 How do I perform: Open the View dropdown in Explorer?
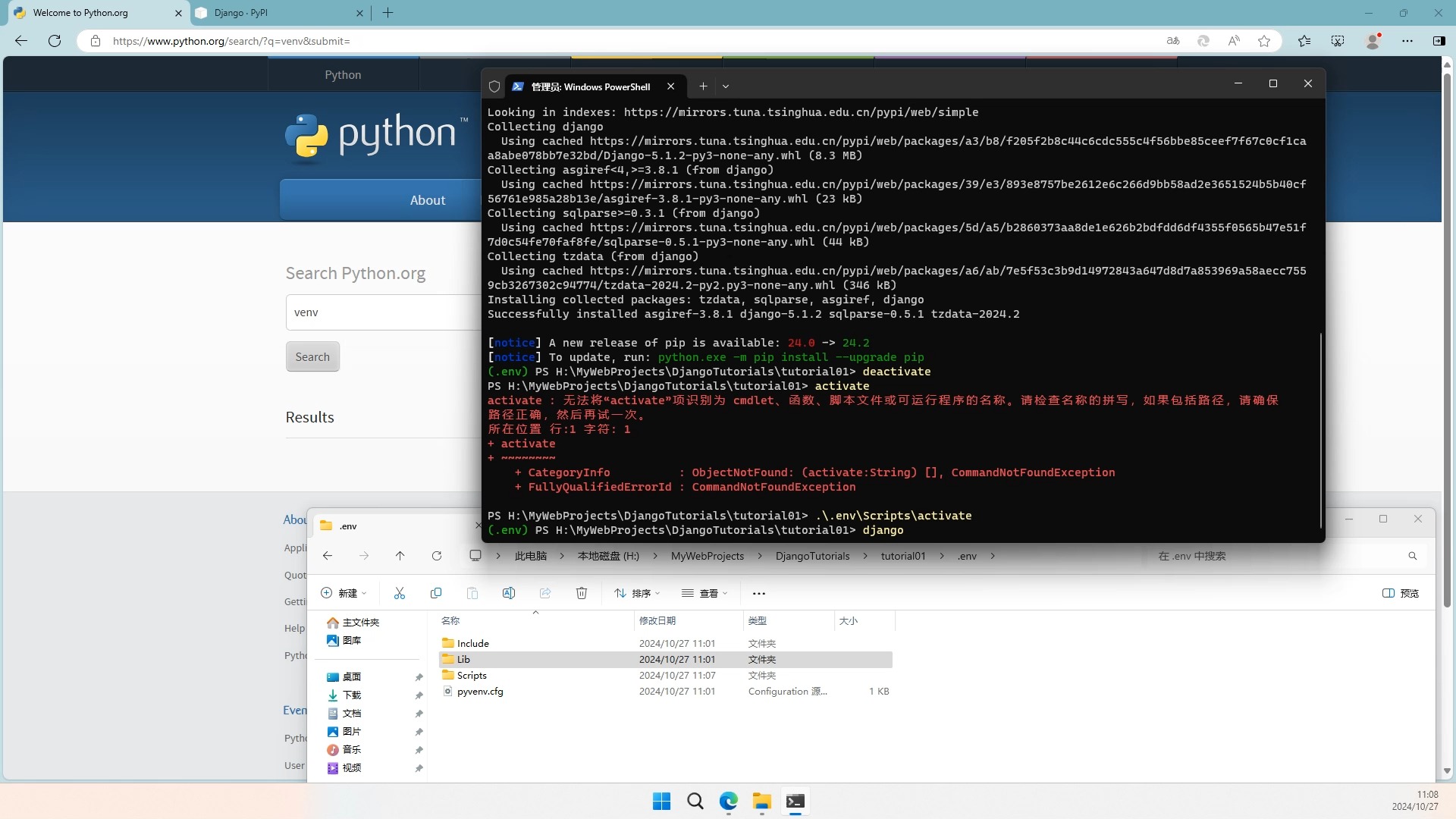[x=704, y=593]
